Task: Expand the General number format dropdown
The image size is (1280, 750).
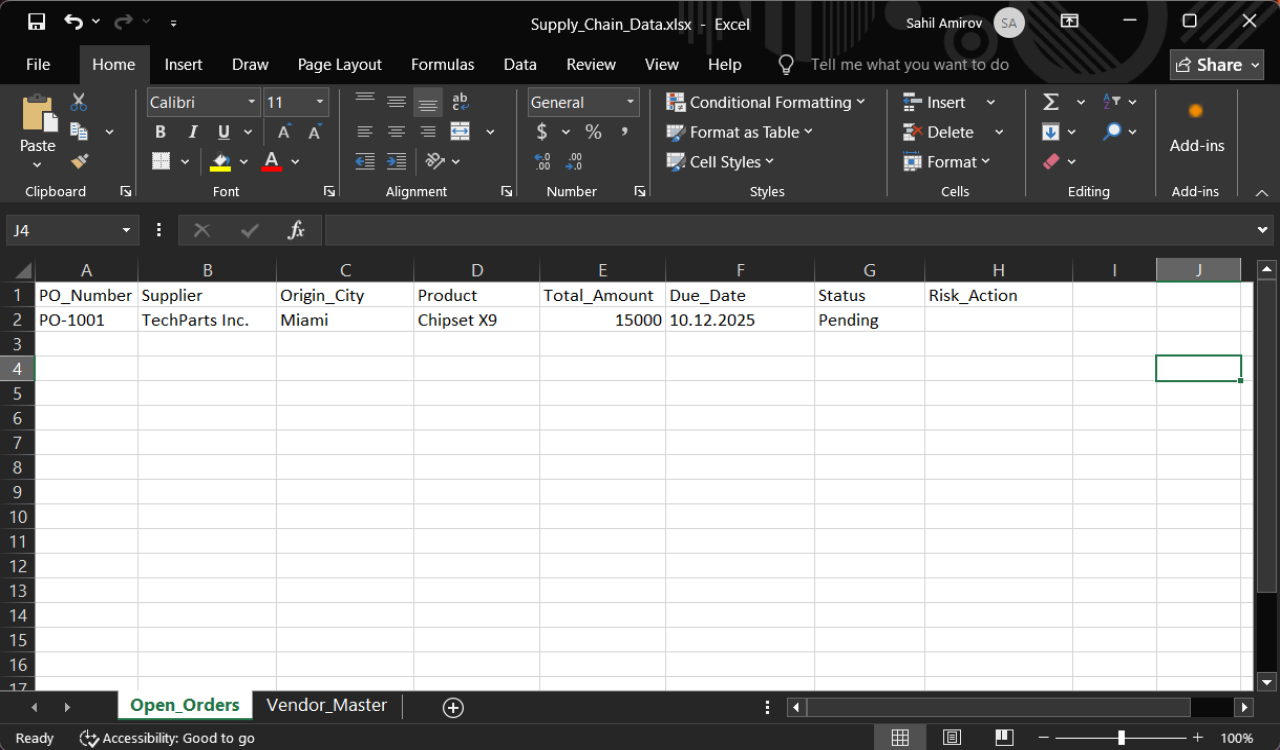Action: (631, 102)
